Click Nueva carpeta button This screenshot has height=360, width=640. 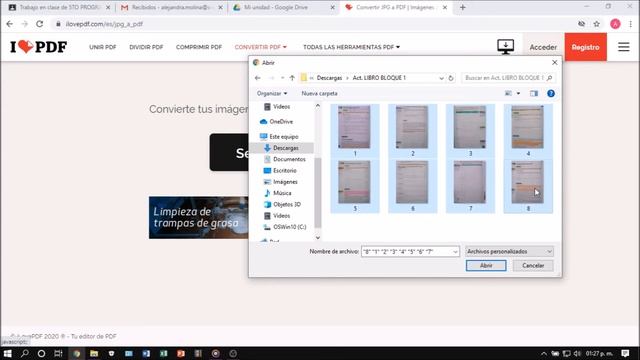coord(319,93)
